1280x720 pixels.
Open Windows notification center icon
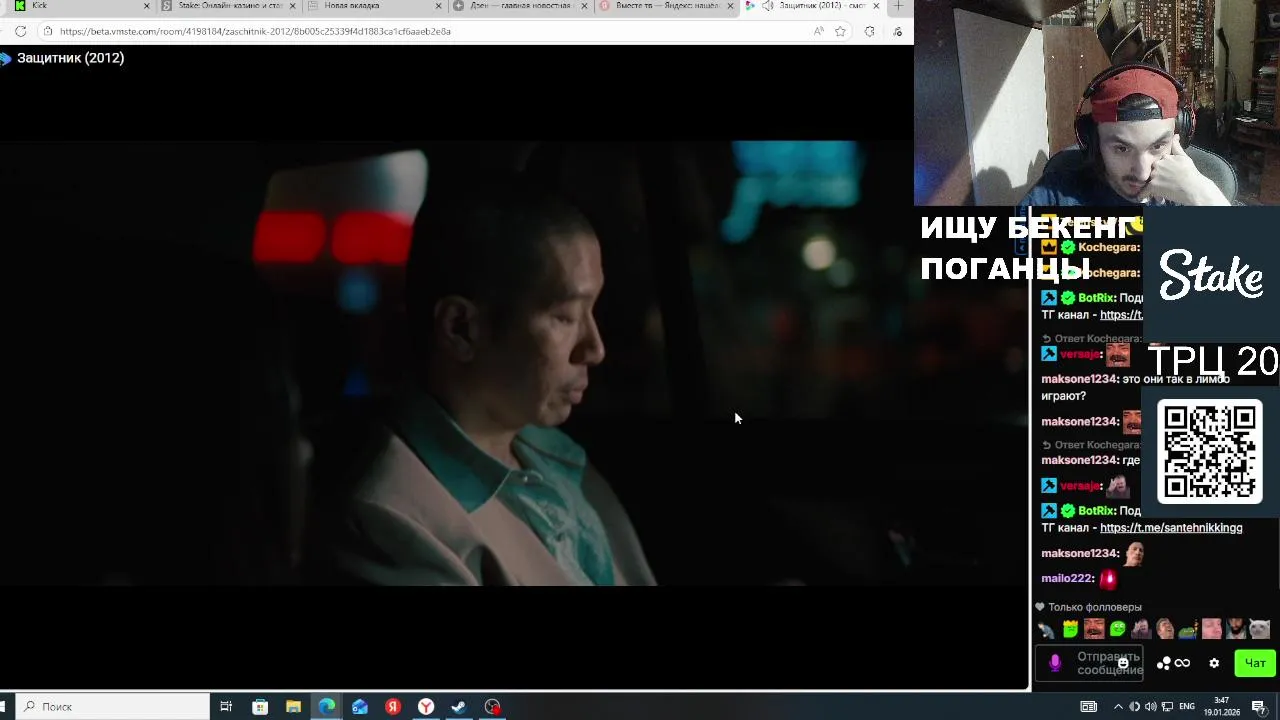click(1258, 706)
